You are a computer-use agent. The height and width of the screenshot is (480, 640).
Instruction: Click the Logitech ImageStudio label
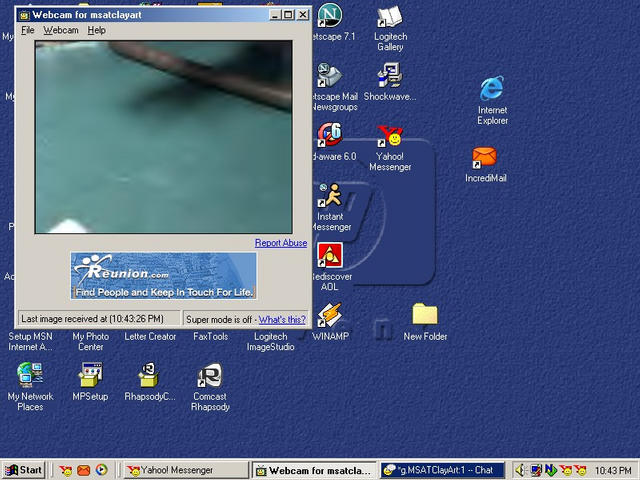270,342
